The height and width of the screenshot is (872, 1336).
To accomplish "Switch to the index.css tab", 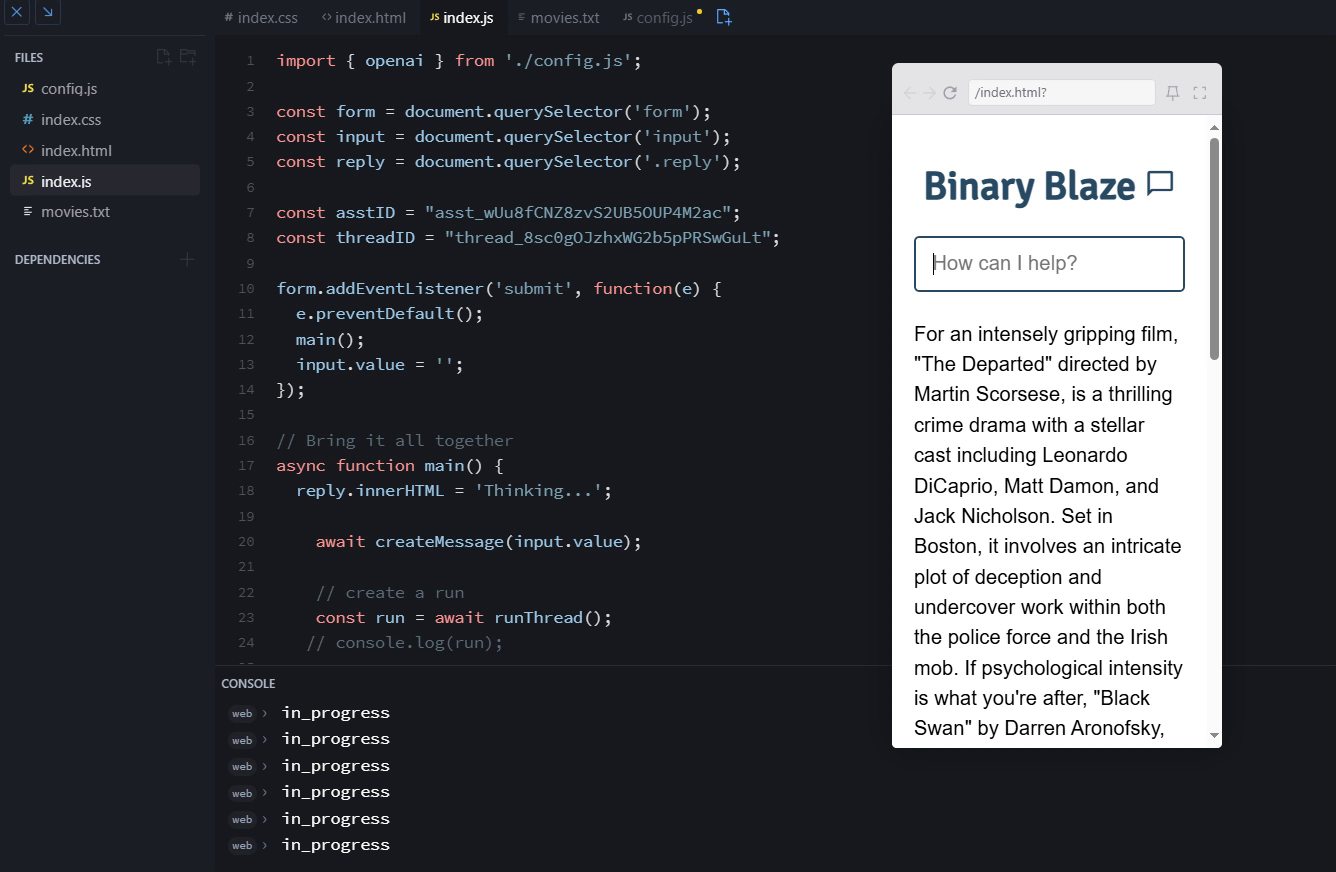I will click(x=261, y=18).
